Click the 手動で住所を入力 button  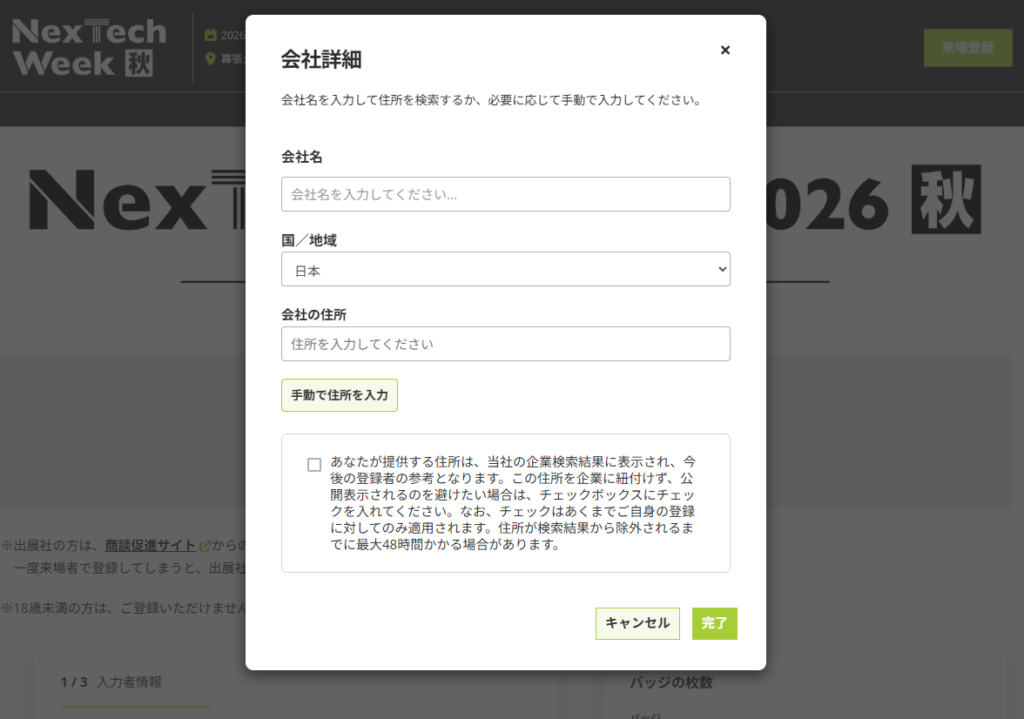click(x=340, y=395)
